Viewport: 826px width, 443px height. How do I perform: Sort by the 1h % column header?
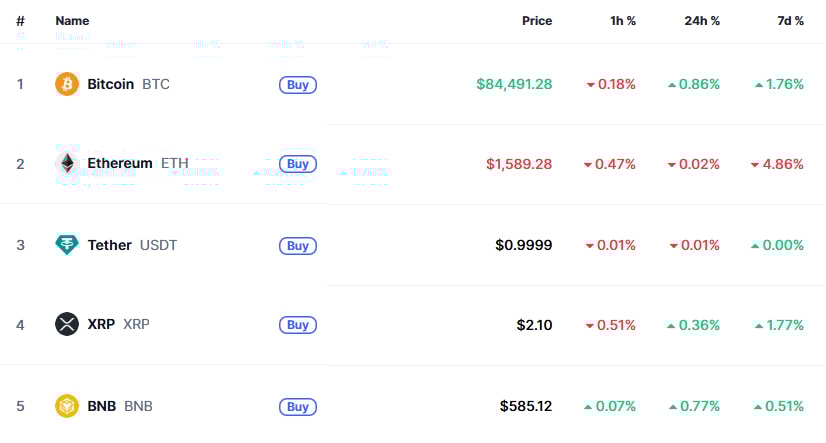(623, 20)
